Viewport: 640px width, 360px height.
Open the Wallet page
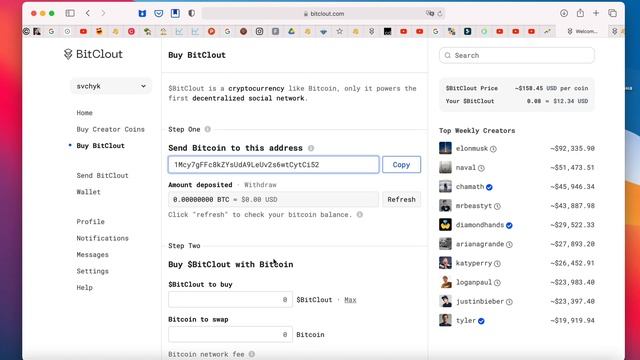coord(88,192)
